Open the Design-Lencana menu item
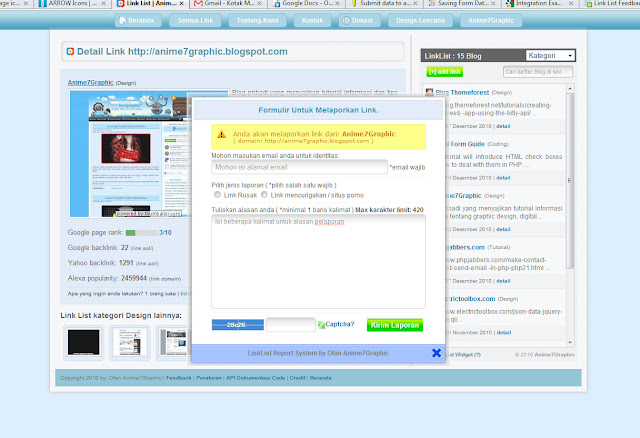The width and height of the screenshot is (640, 438). click(420, 20)
